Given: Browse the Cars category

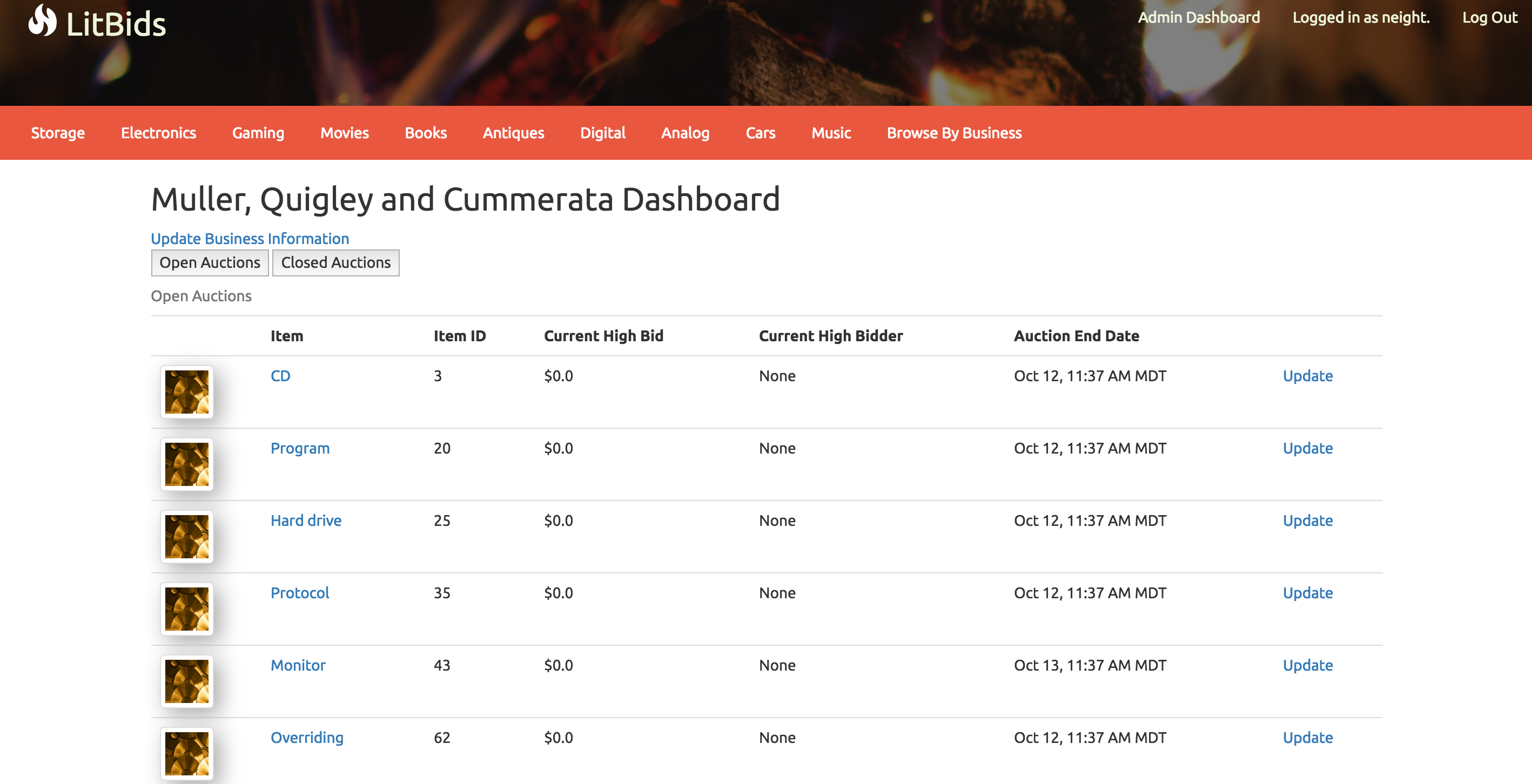Looking at the screenshot, I should 760,132.
